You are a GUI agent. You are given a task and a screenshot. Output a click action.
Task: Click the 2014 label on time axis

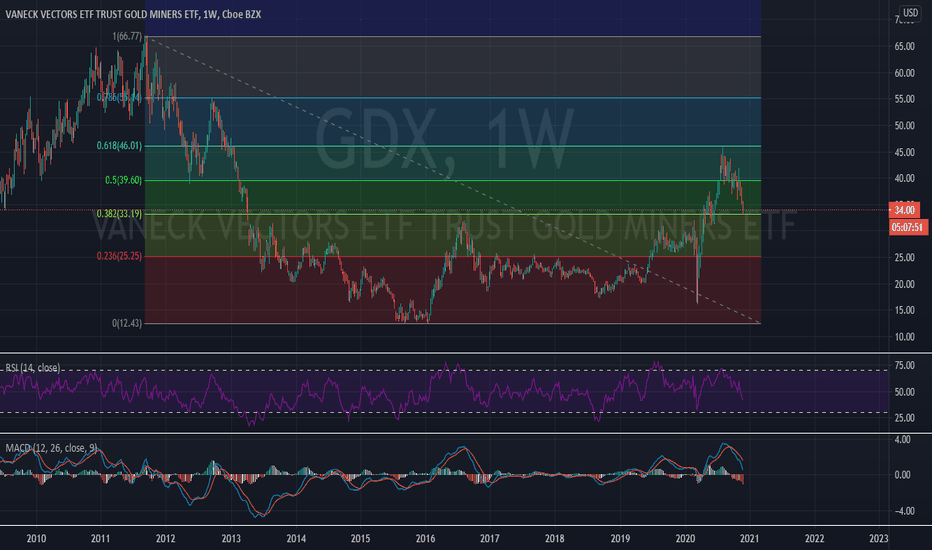[296, 539]
